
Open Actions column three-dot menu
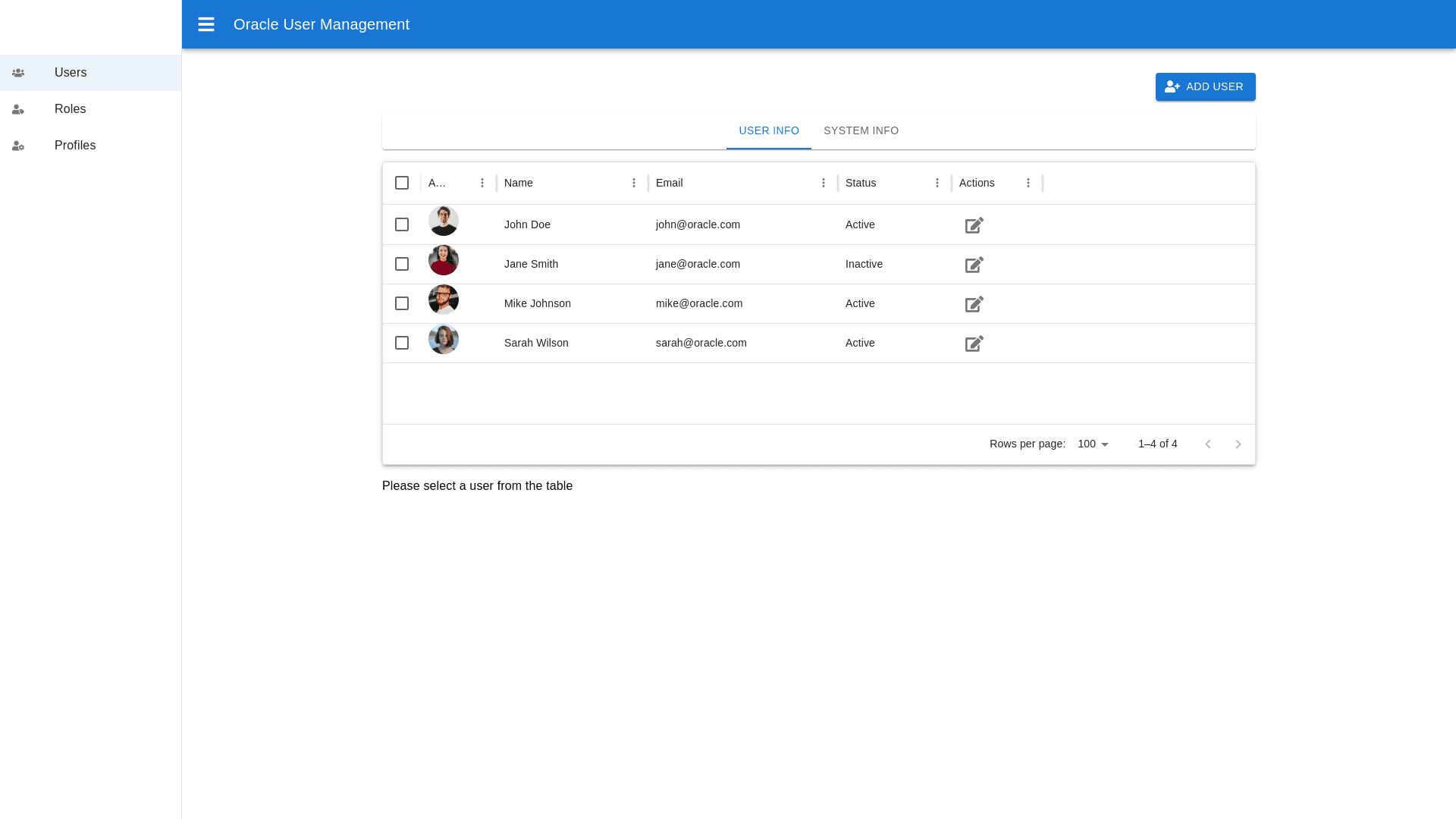[x=1028, y=183]
